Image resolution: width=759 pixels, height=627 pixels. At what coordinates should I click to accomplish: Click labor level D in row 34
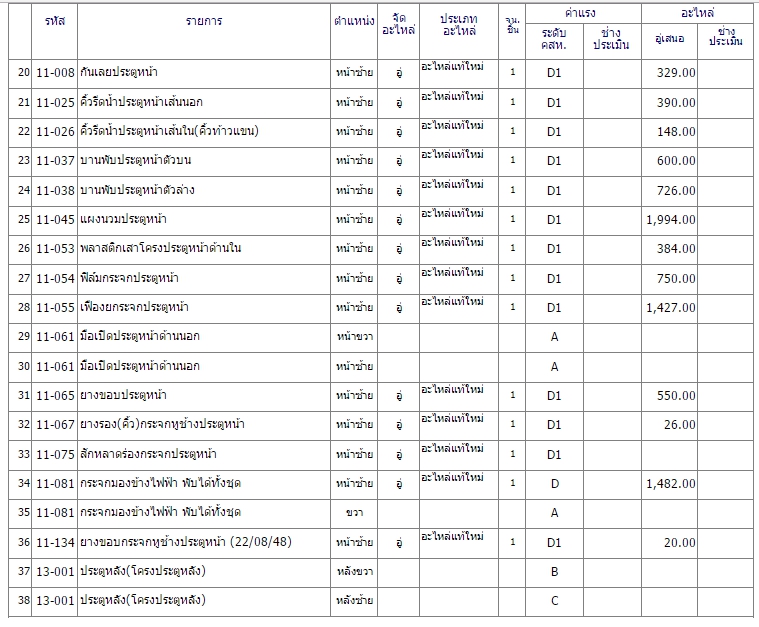554,484
